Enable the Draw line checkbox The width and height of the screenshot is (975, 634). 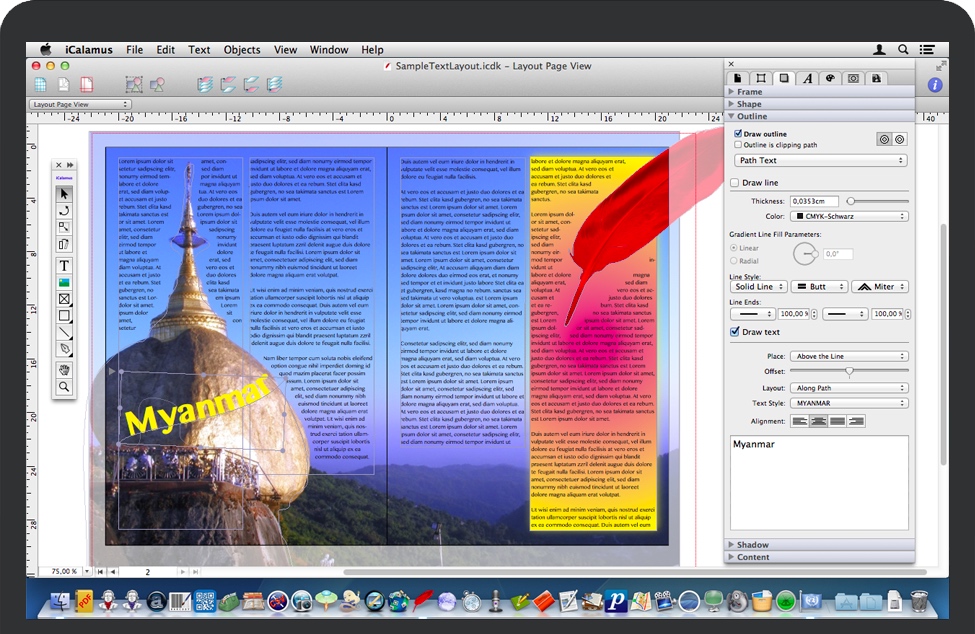(735, 183)
